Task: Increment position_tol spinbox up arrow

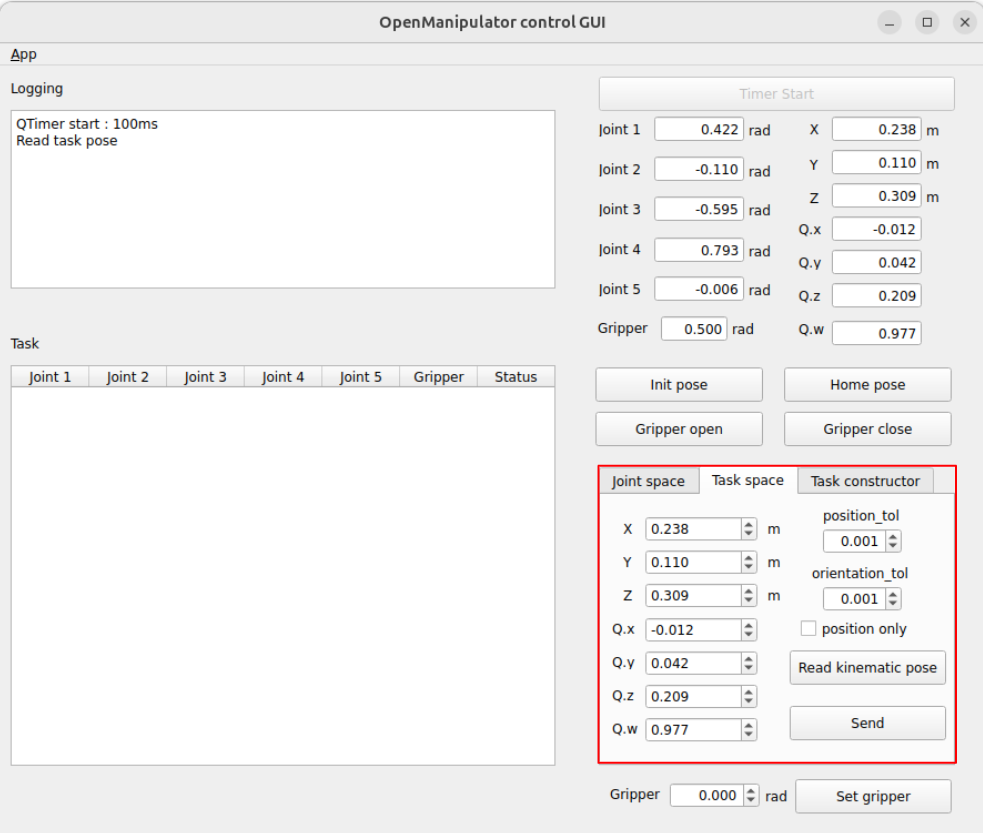Action: [893, 537]
